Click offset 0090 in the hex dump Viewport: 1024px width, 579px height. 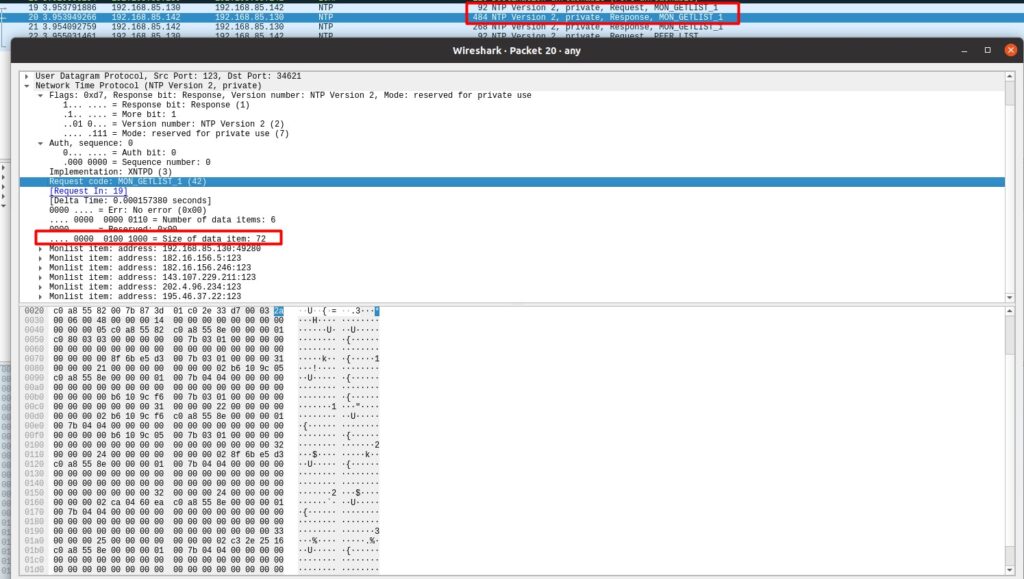[35, 378]
